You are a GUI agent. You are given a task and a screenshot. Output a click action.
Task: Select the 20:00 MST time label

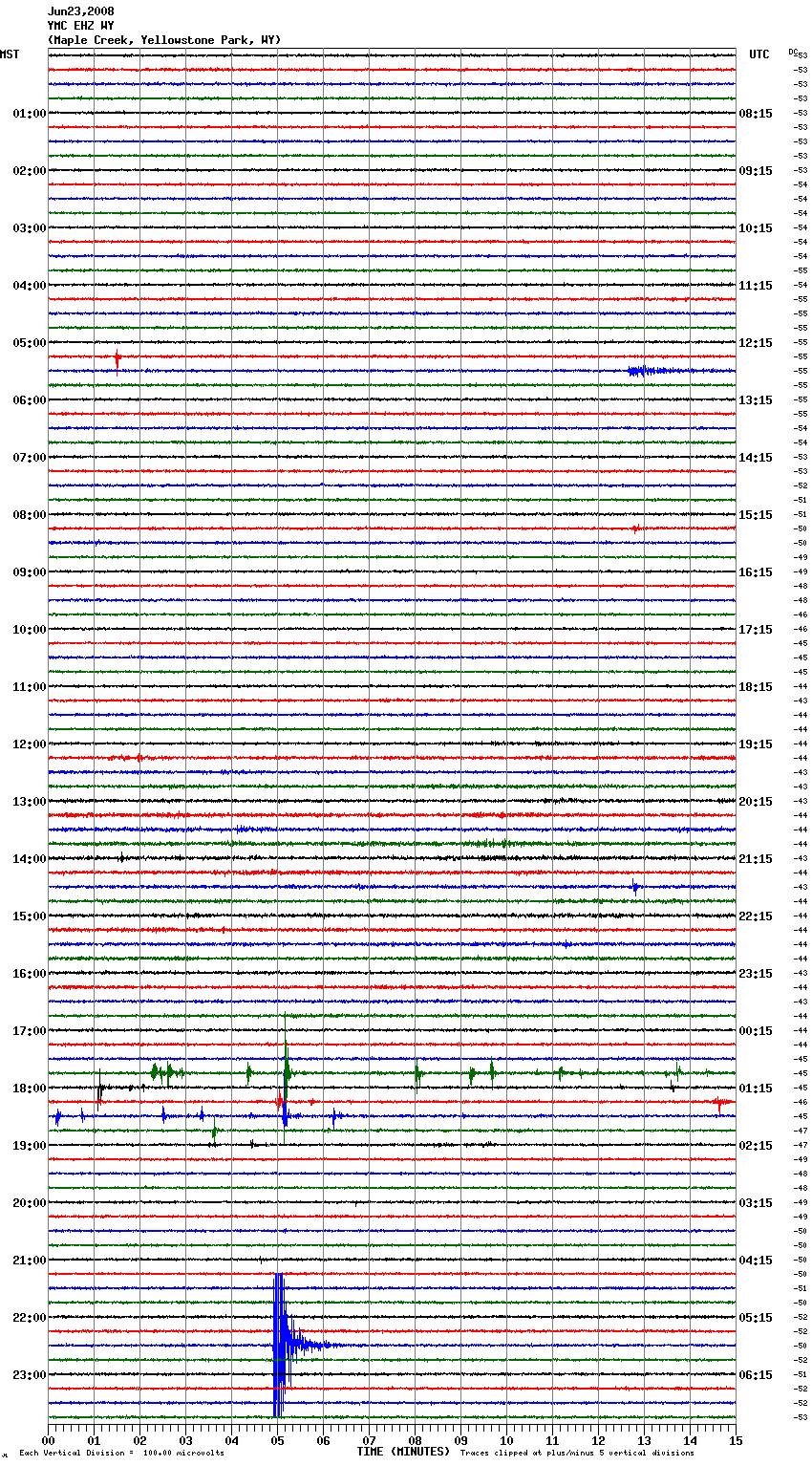pos(30,1203)
